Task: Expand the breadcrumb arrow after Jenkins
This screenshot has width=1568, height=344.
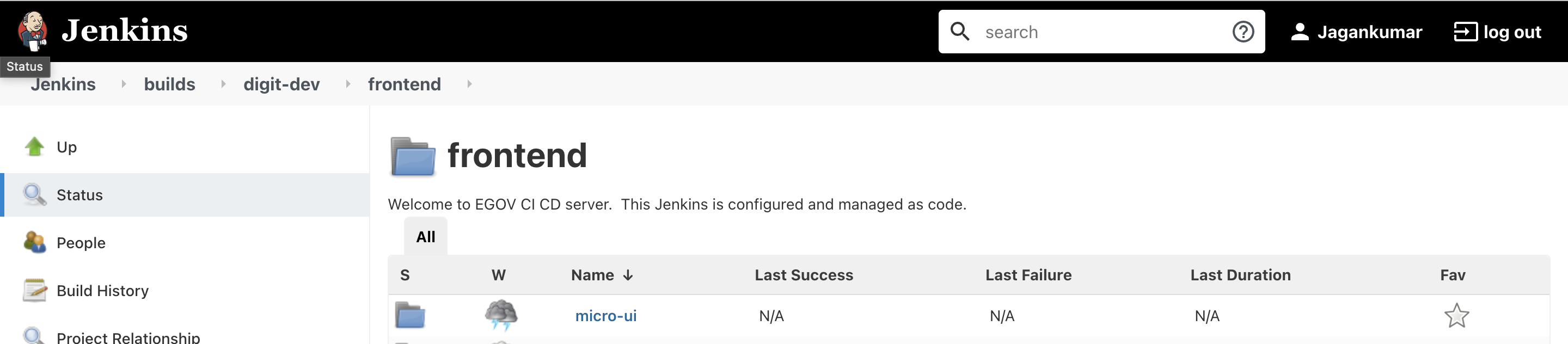Action: pyautogui.click(x=124, y=84)
